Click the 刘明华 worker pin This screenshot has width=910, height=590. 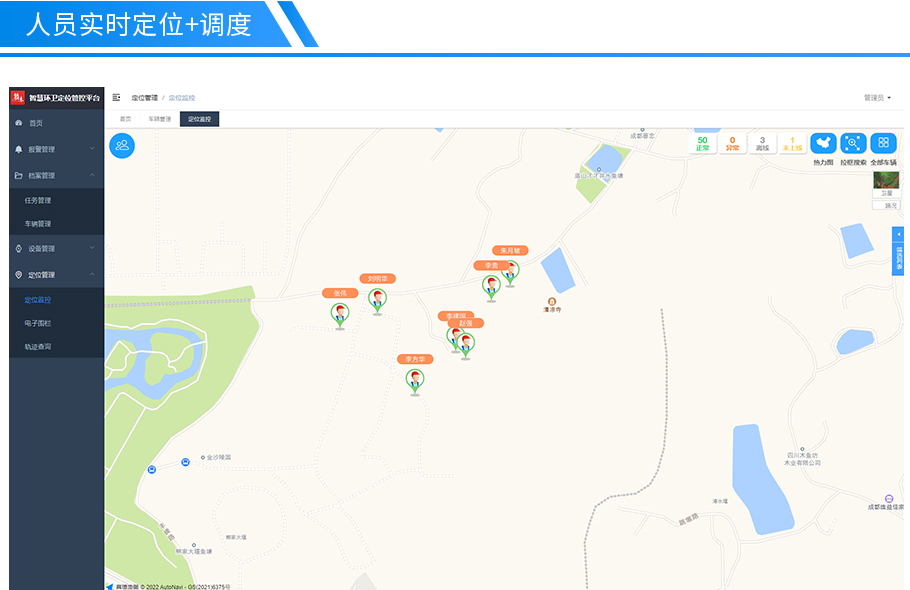377,301
